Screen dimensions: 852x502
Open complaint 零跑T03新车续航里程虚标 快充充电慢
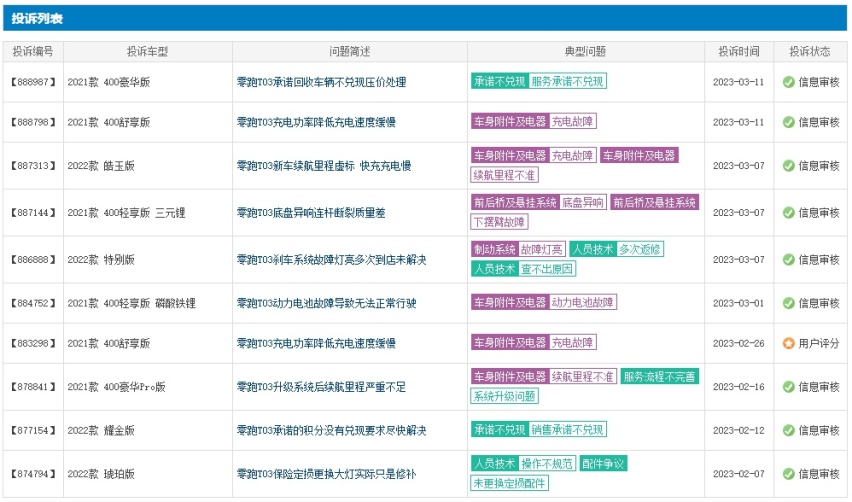tap(324, 166)
